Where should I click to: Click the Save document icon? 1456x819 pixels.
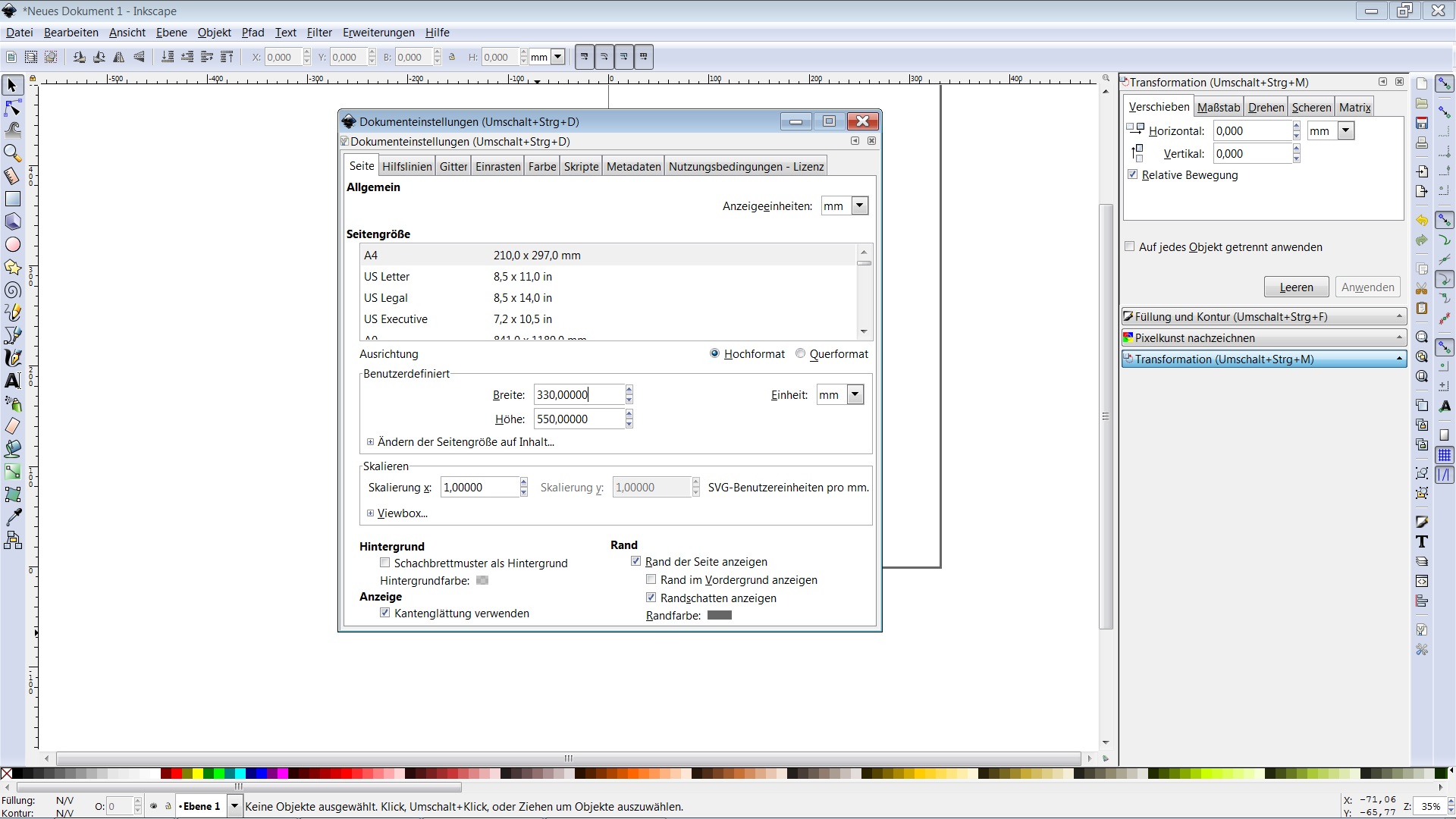coord(1422,123)
